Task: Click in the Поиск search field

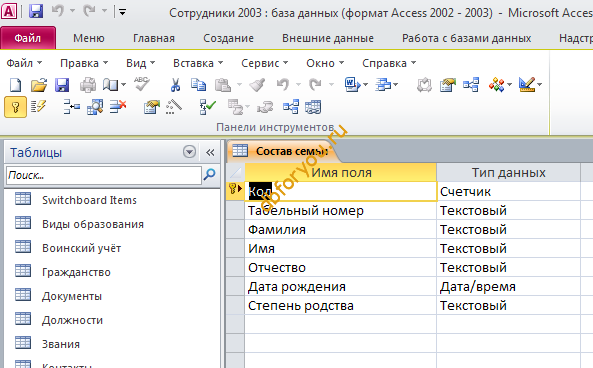Action: tap(104, 175)
